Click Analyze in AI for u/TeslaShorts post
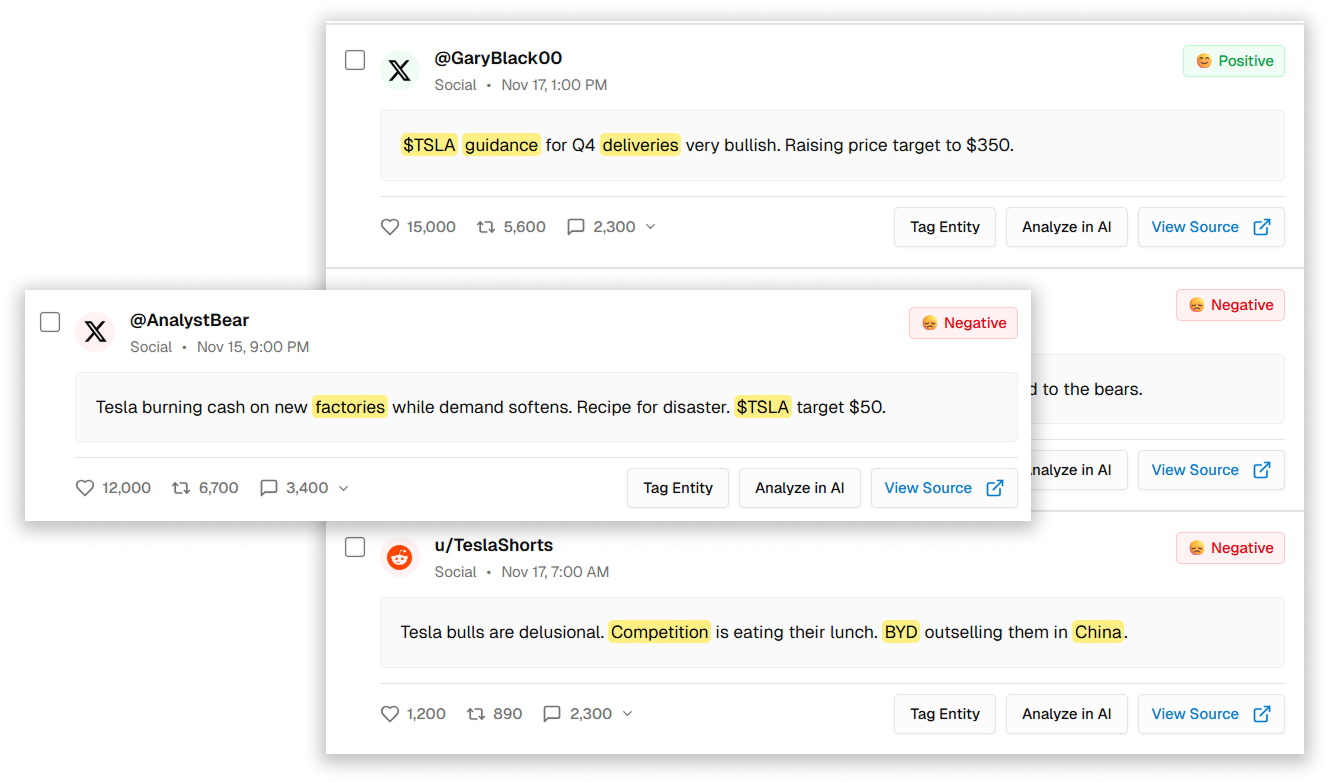Image resolution: width=1329 pixels, height=783 pixels. [x=1066, y=714]
